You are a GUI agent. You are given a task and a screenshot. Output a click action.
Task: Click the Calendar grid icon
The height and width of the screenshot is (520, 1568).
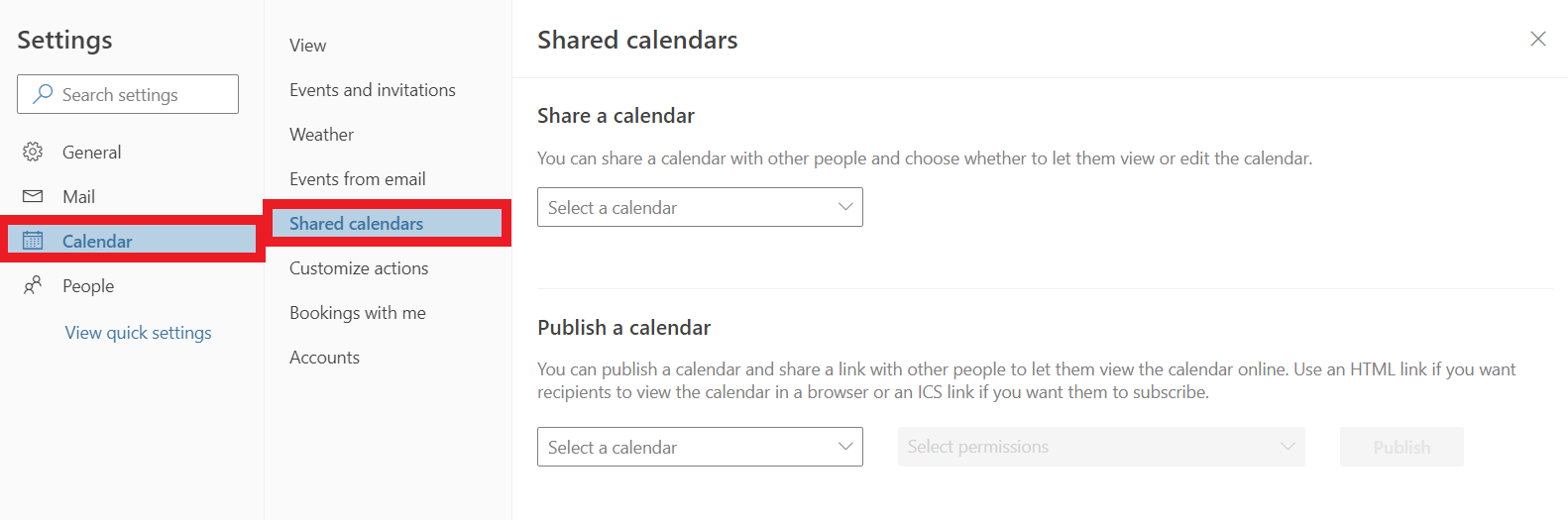click(x=33, y=241)
